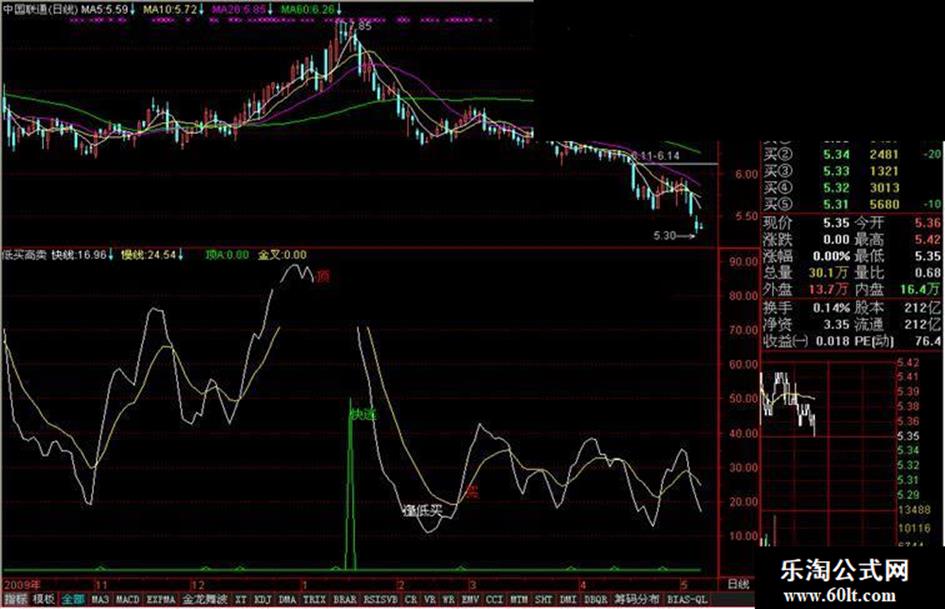Click the red 顶 marker on indicator peak

coord(324,277)
